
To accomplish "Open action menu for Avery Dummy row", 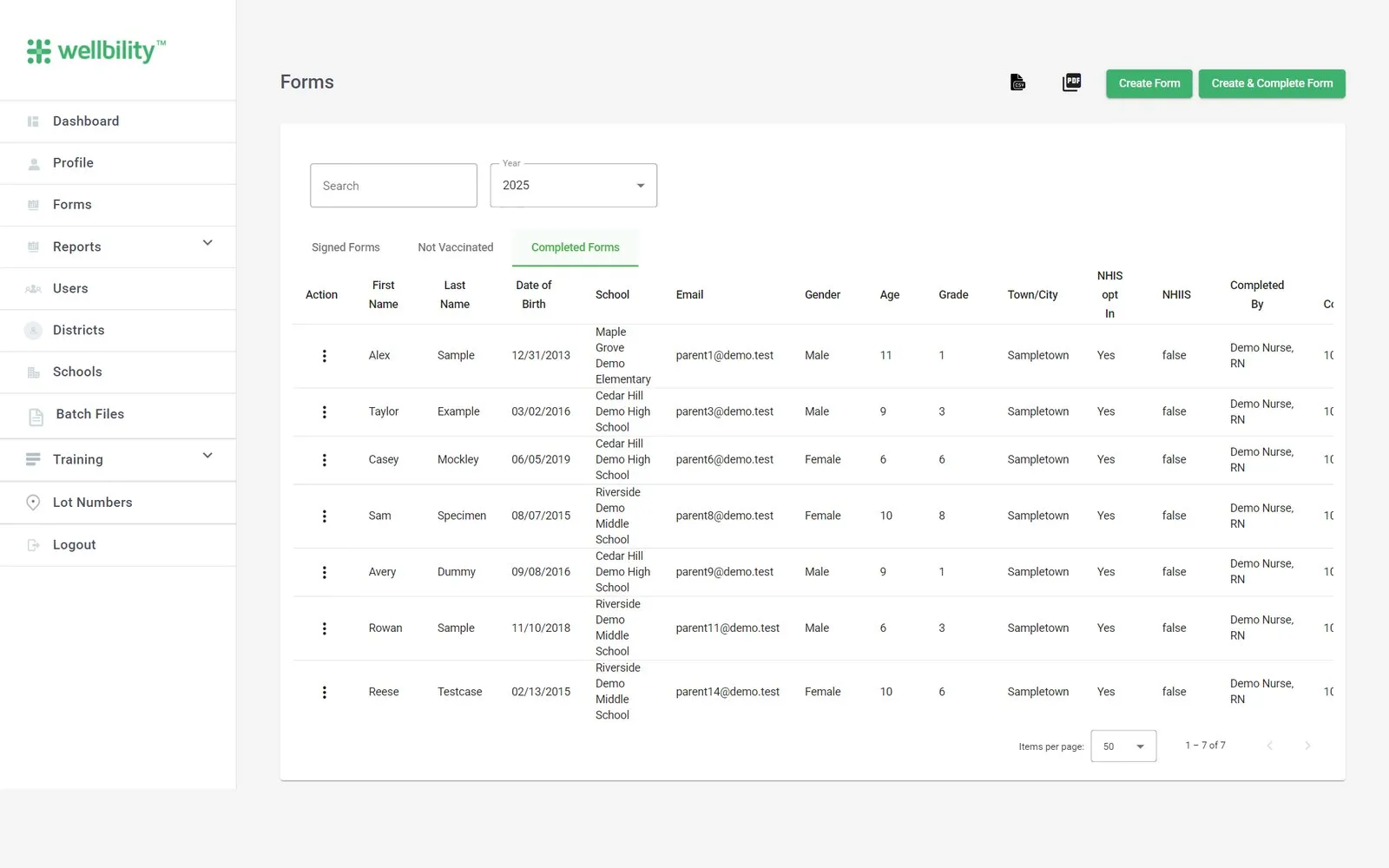I will (325, 572).
